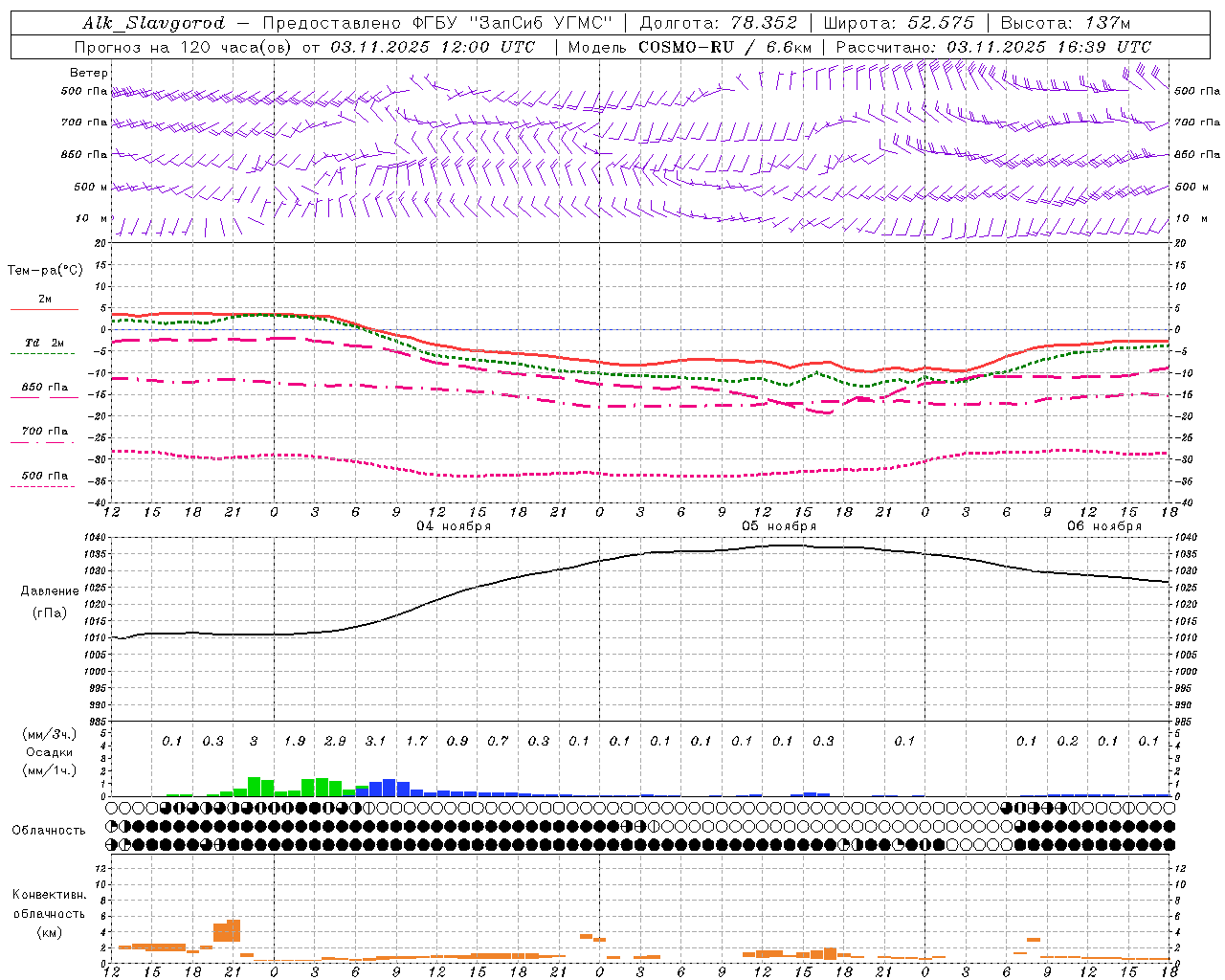The height and width of the screenshot is (980, 1225).
Task: Click the calculation time 03.11.2025 16:39 UTC
Action: pos(1049,47)
